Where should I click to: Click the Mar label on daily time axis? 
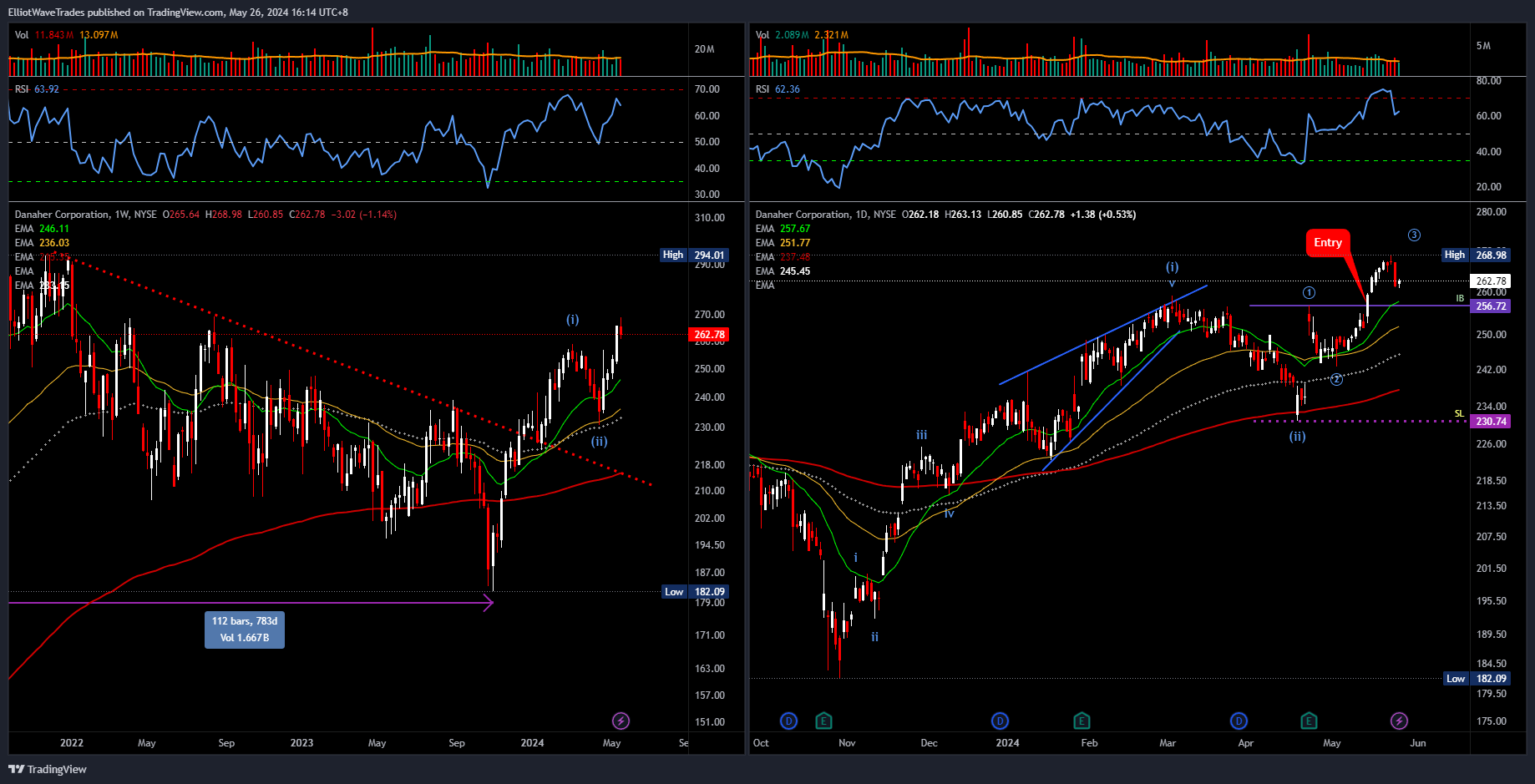pos(1168,743)
